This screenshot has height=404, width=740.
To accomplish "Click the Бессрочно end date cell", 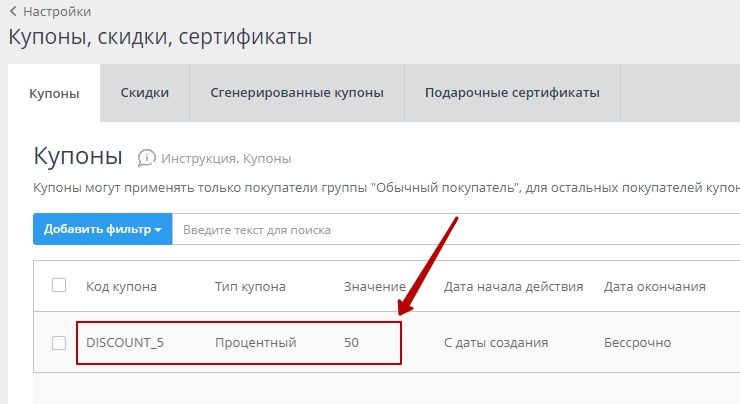I will click(637, 343).
